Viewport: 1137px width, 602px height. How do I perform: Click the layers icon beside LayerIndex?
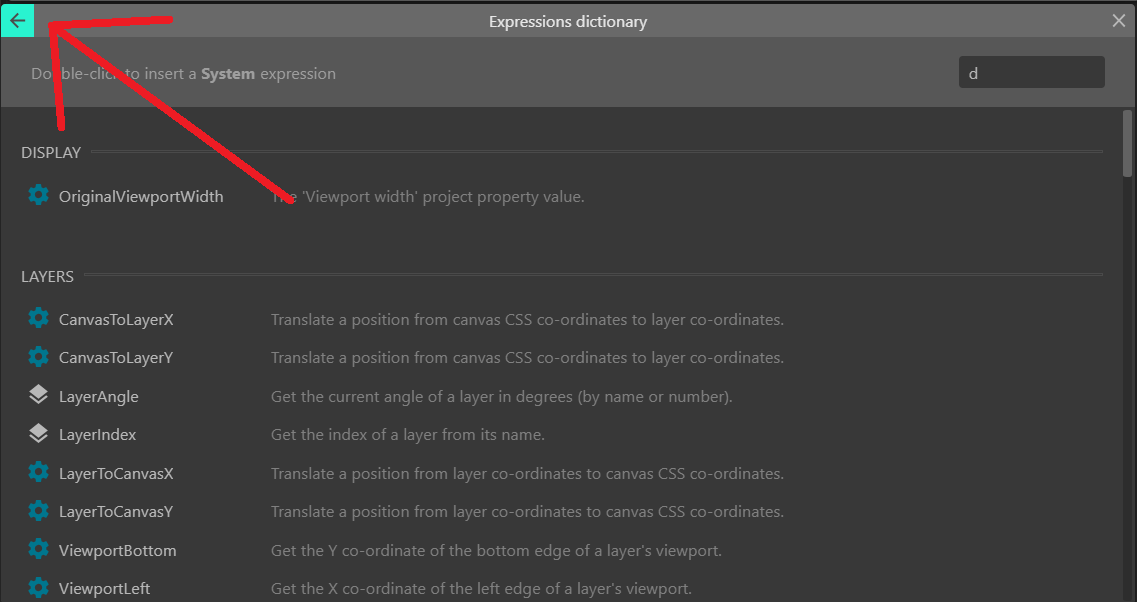click(38, 434)
